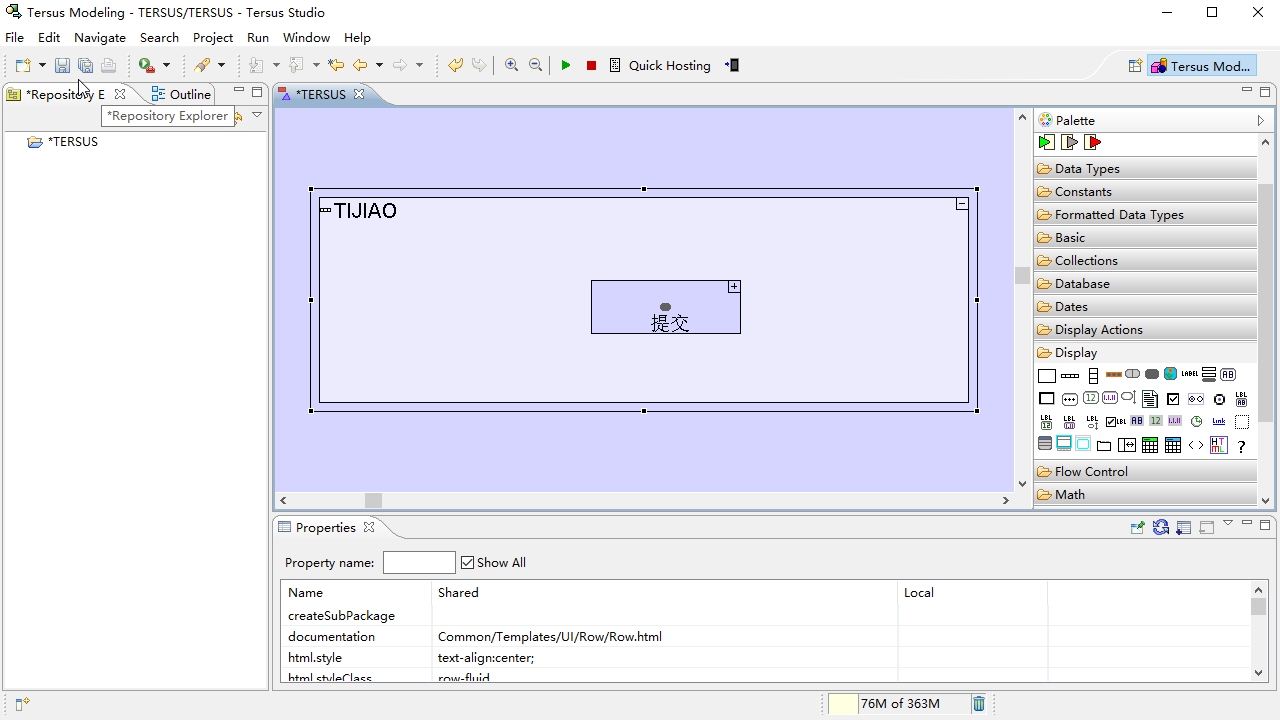
Task: Select the question mark palette icon
Action: click(1242, 447)
